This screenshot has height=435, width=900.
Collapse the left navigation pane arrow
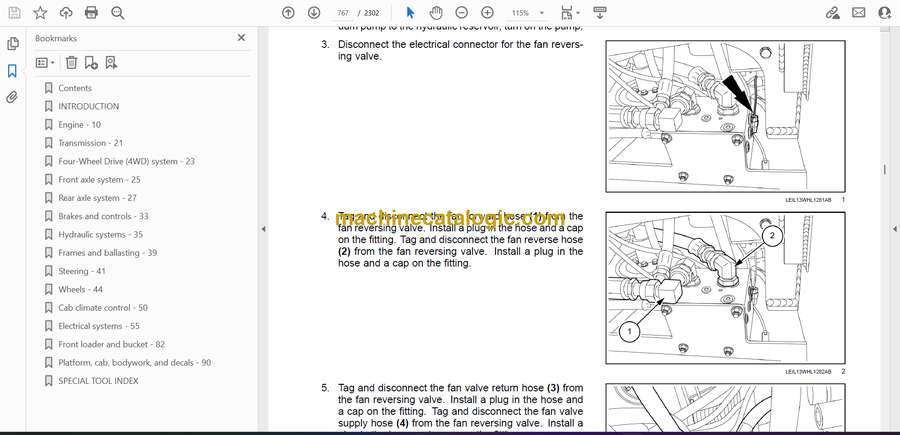[x=263, y=229]
